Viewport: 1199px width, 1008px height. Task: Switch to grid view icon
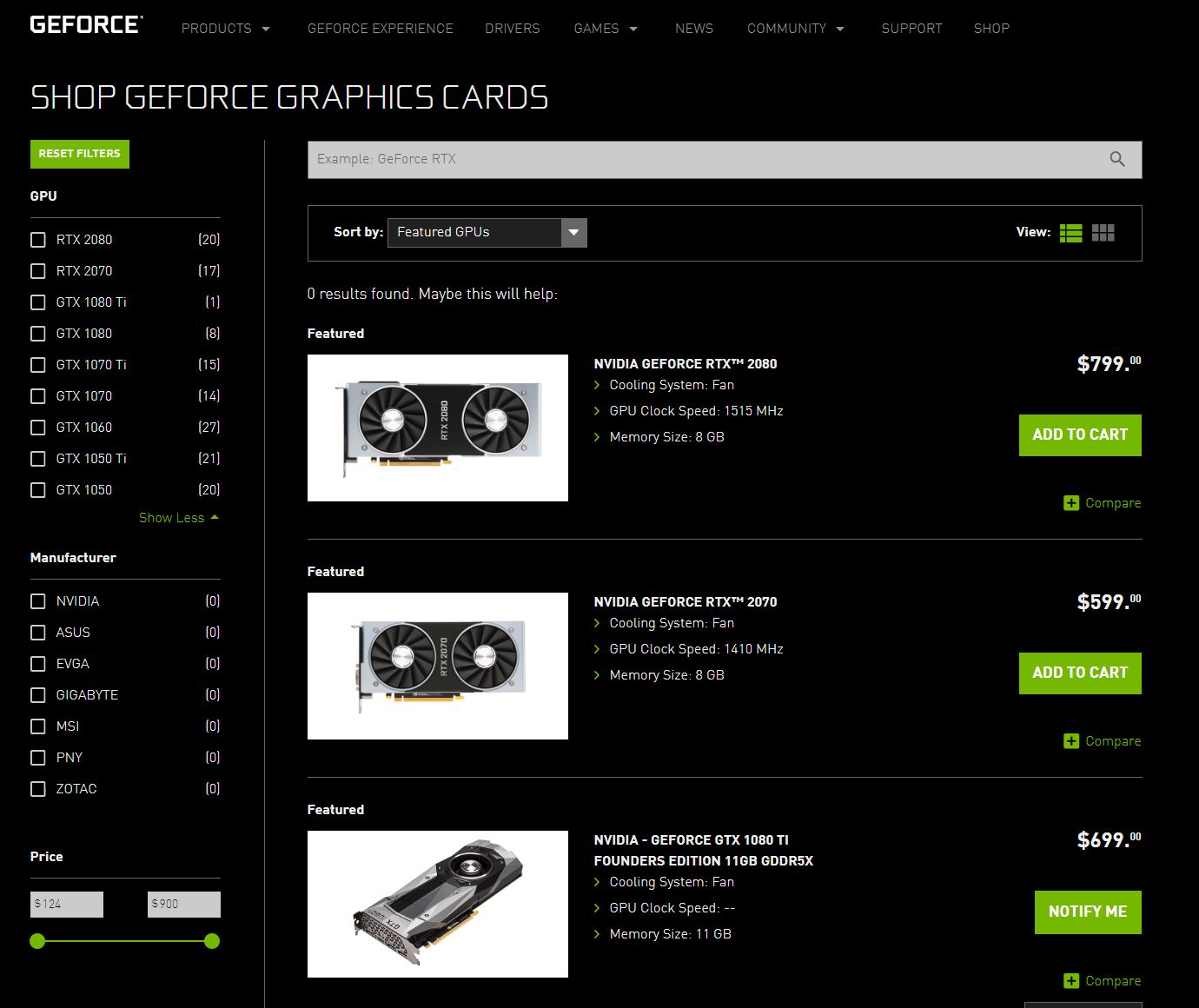point(1103,233)
